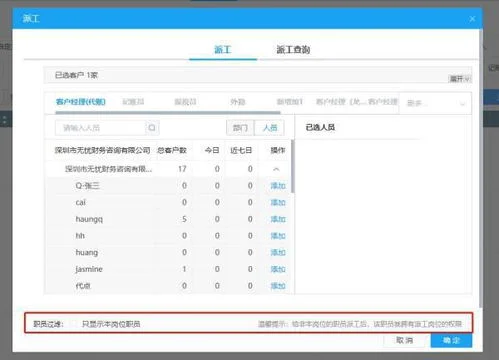Screen dimensions: 499x360
Task: Select the 报税员 role tab
Action: 185,102
